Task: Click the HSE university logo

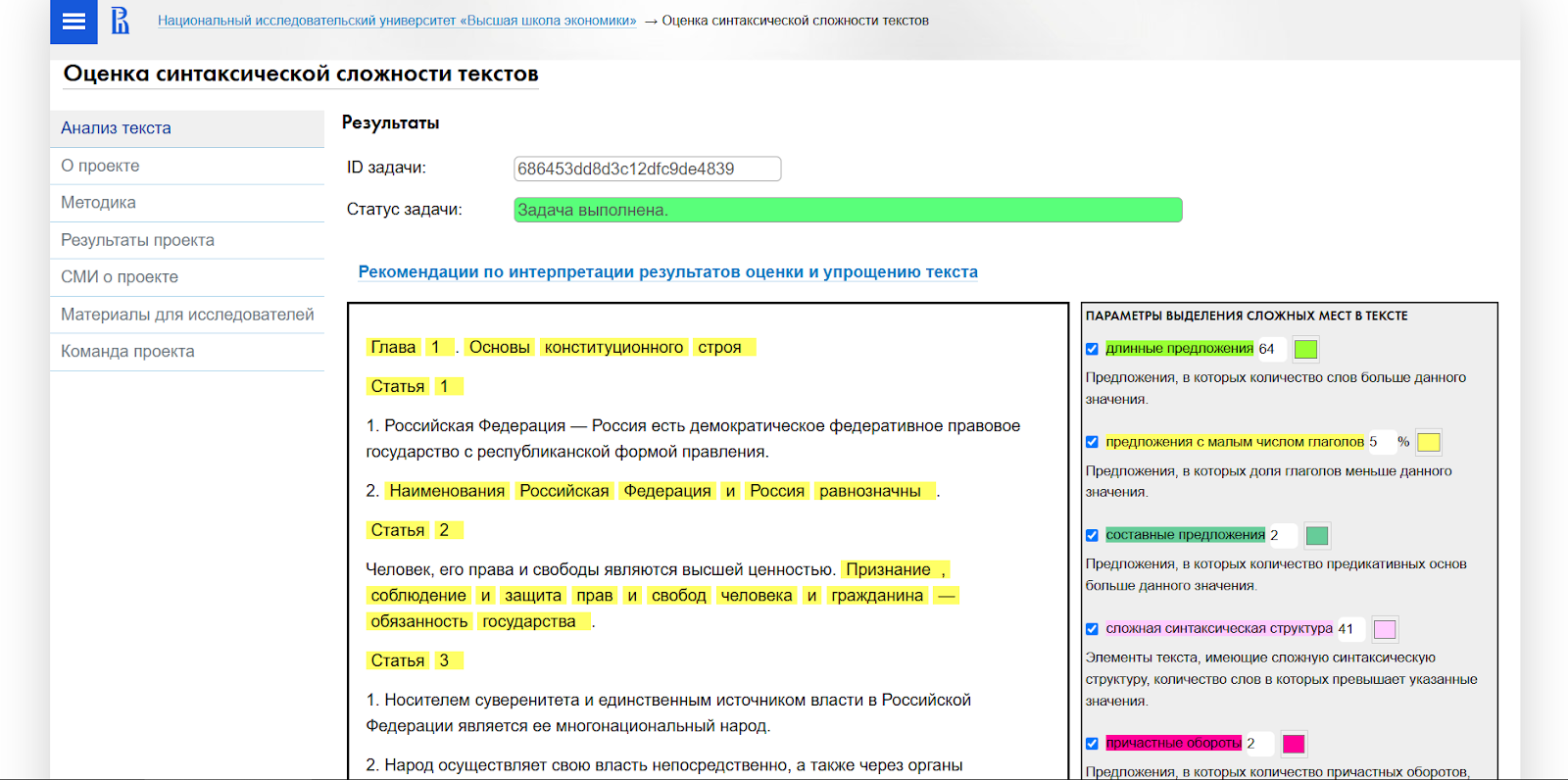Action: (120, 21)
